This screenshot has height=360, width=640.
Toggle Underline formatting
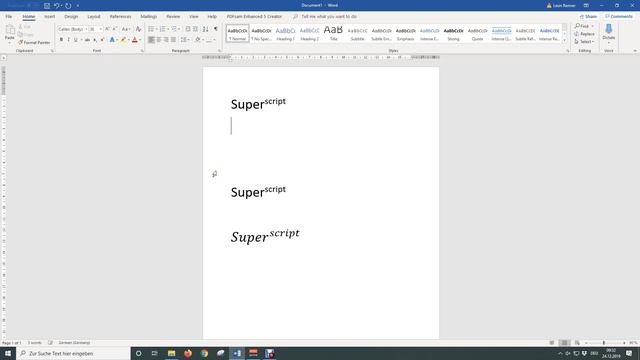76,40
